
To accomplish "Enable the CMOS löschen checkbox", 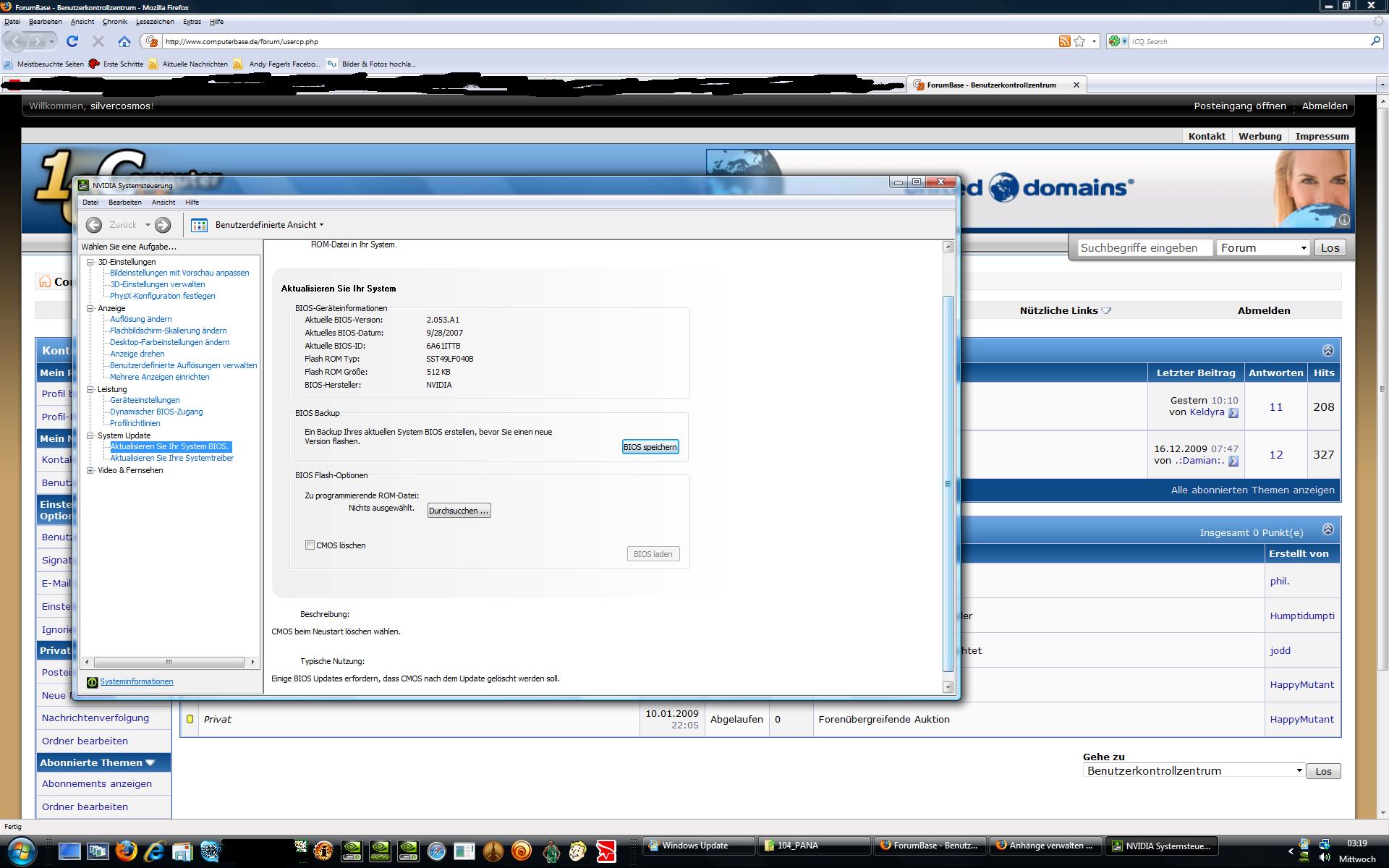I will click(x=310, y=545).
